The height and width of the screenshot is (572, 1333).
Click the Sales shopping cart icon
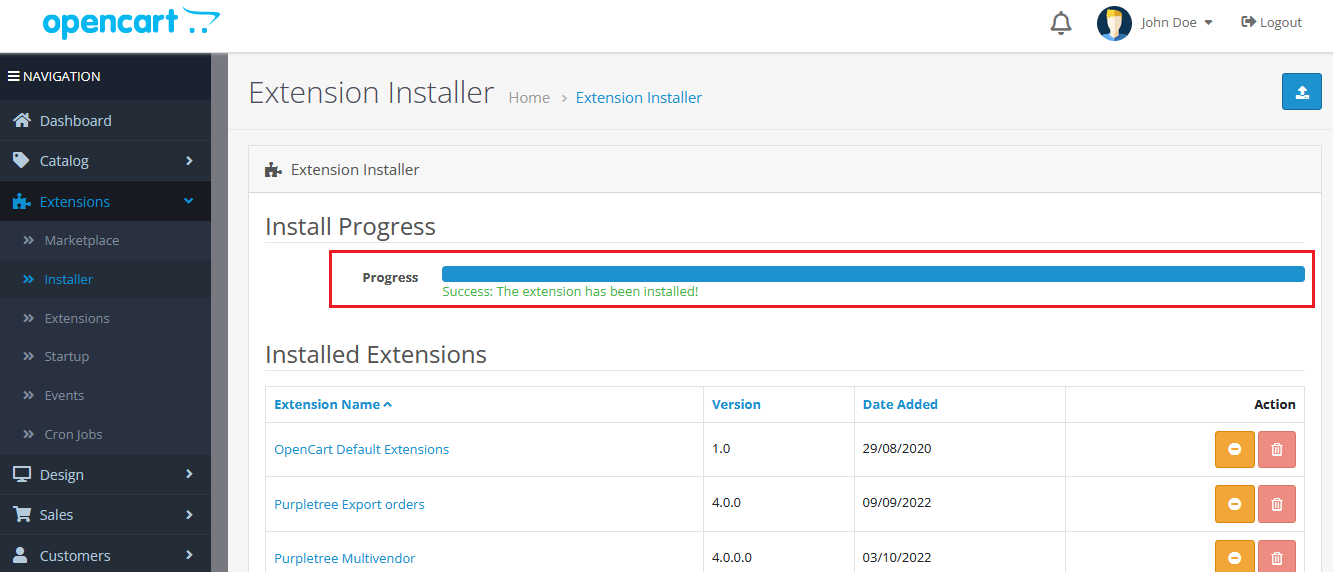coord(21,514)
